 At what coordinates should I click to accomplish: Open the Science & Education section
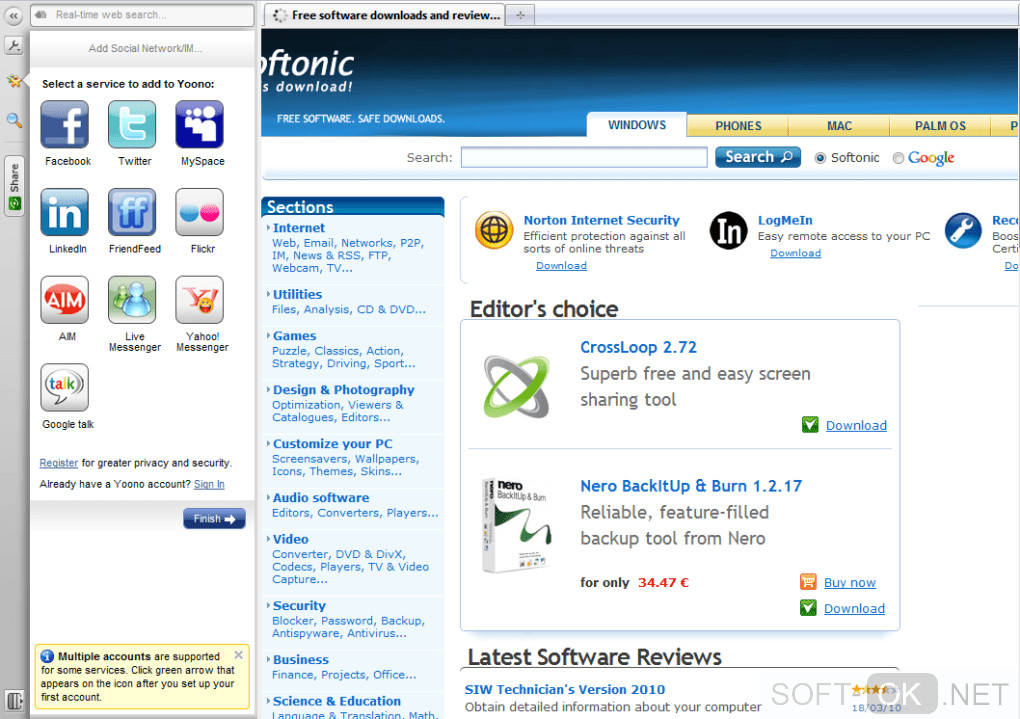pyautogui.click(x=336, y=701)
